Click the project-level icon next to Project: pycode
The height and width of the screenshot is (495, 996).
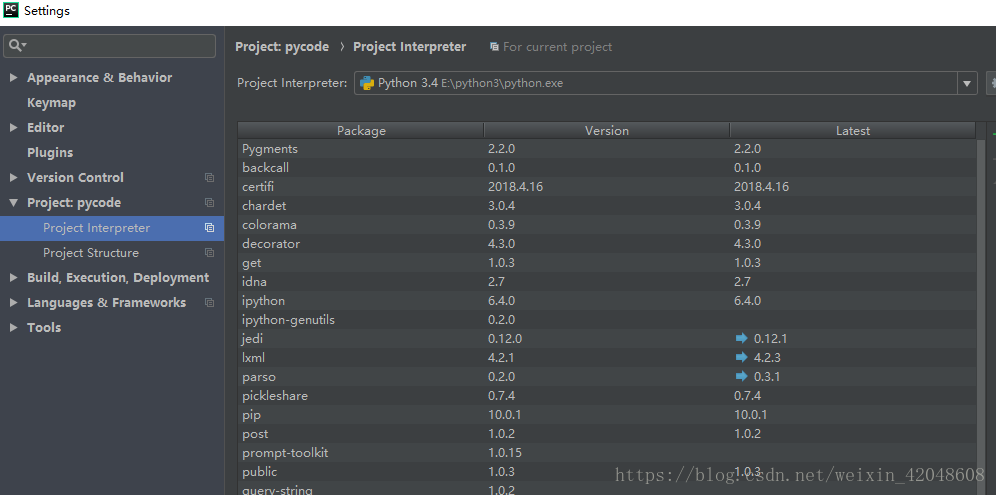click(x=209, y=203)
